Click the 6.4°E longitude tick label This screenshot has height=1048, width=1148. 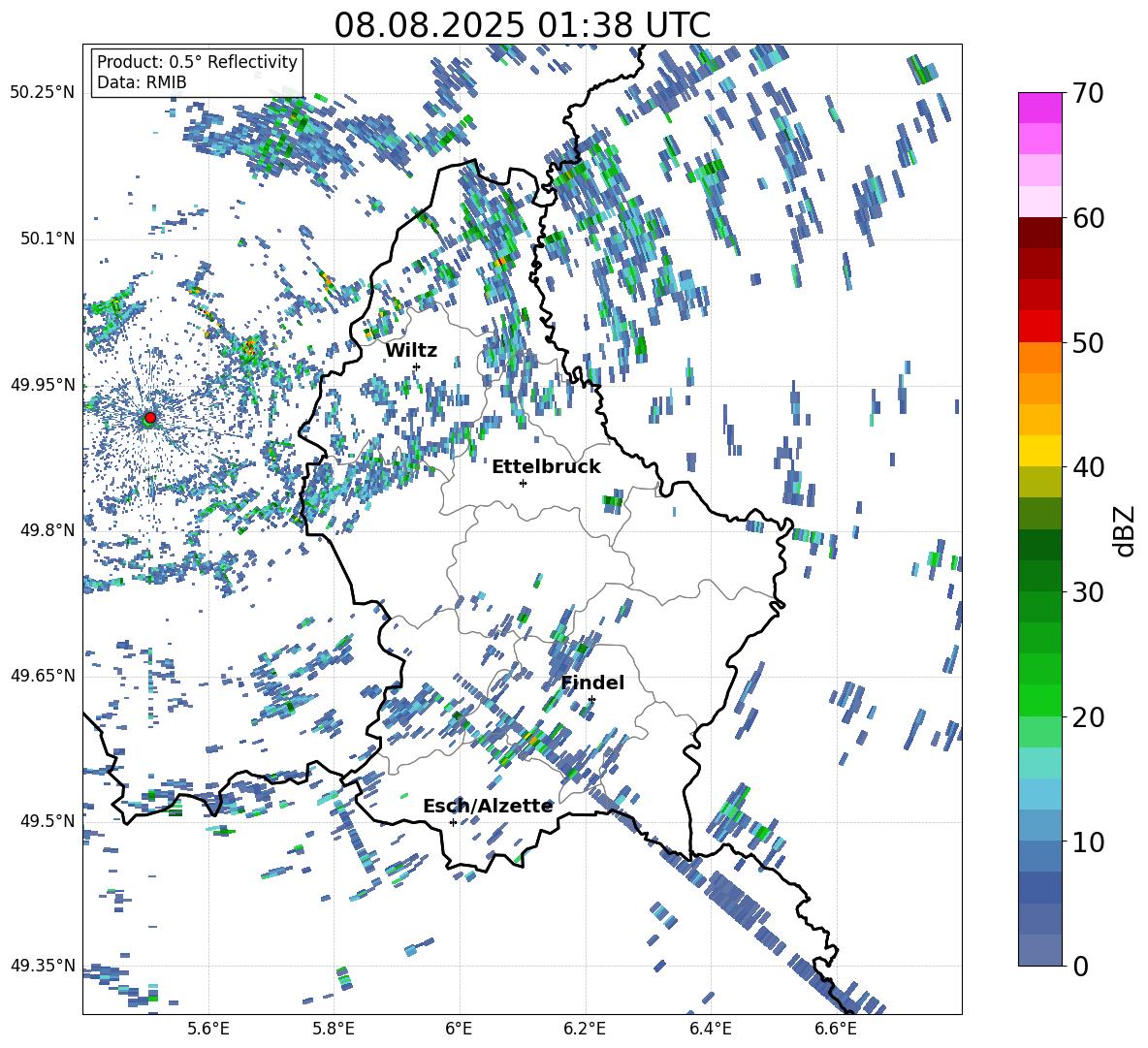click(x=710, y=1029)
